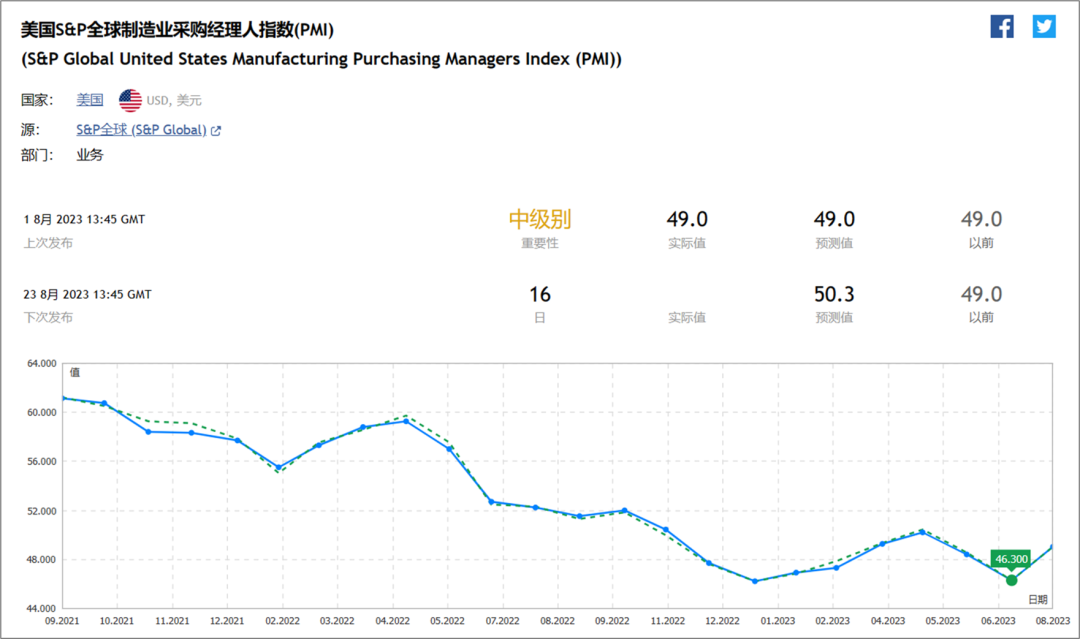Click the 1 8月 2023 13:45 GMT release date
The width and height of the screenshot is (1080, 639).
tap(84, 220)
